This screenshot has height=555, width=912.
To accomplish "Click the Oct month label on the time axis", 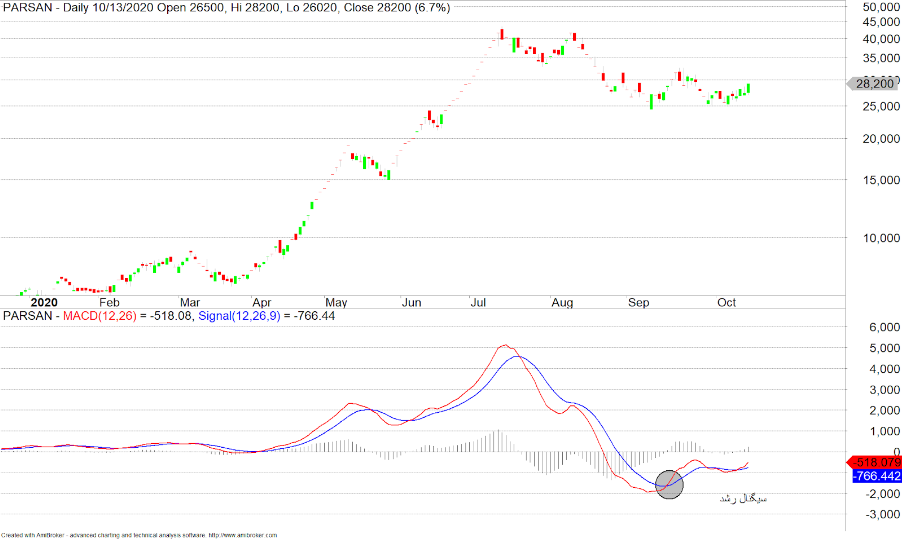I will click(726, 301).
